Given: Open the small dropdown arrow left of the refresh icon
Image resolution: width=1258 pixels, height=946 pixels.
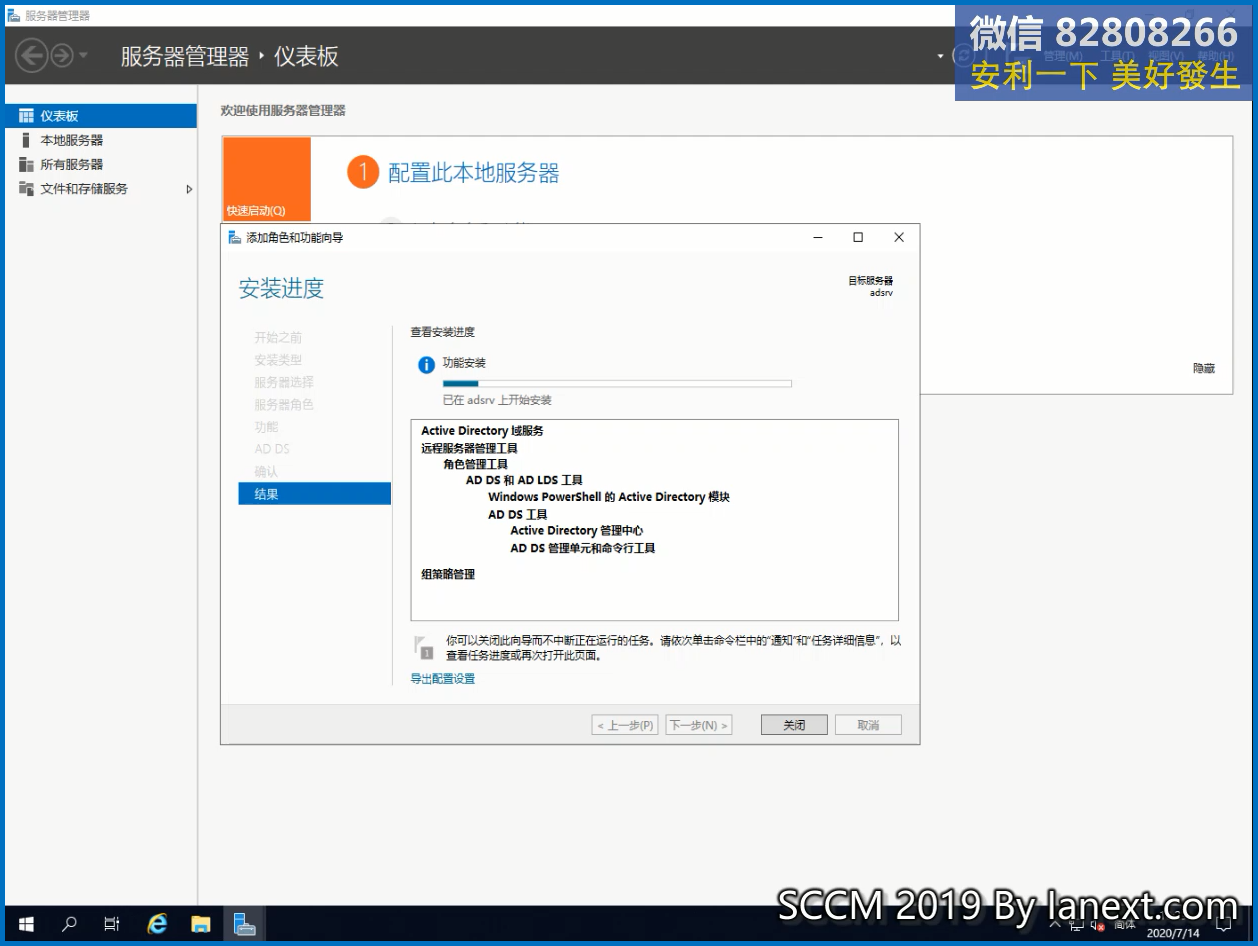Looking at the screenshot, I should 940,56.
